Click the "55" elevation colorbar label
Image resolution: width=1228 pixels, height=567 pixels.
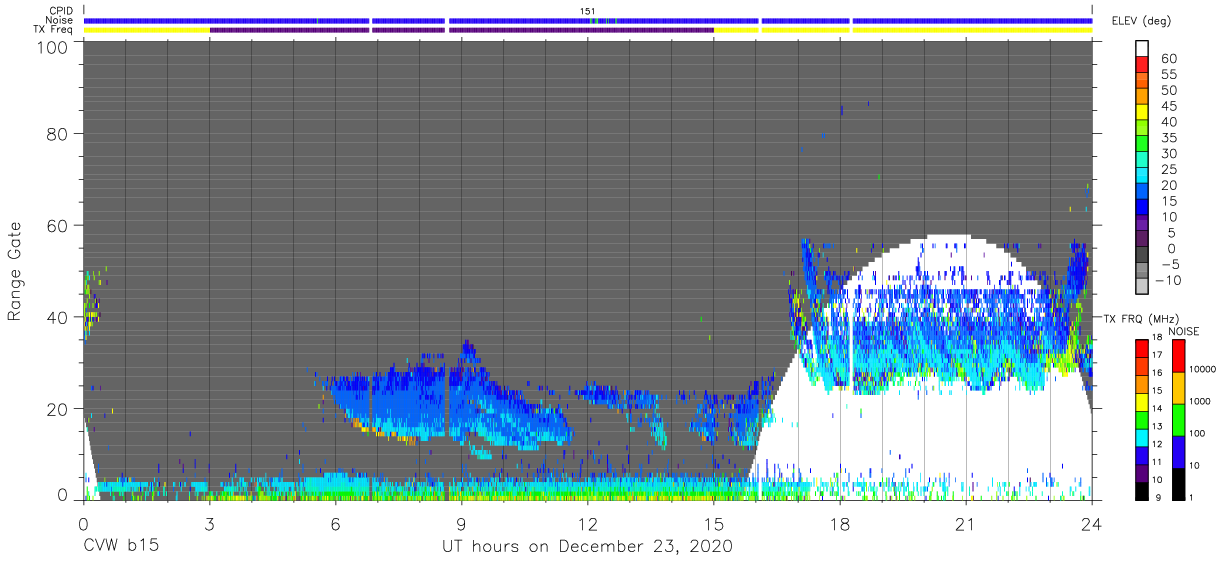pos(1168,74)
